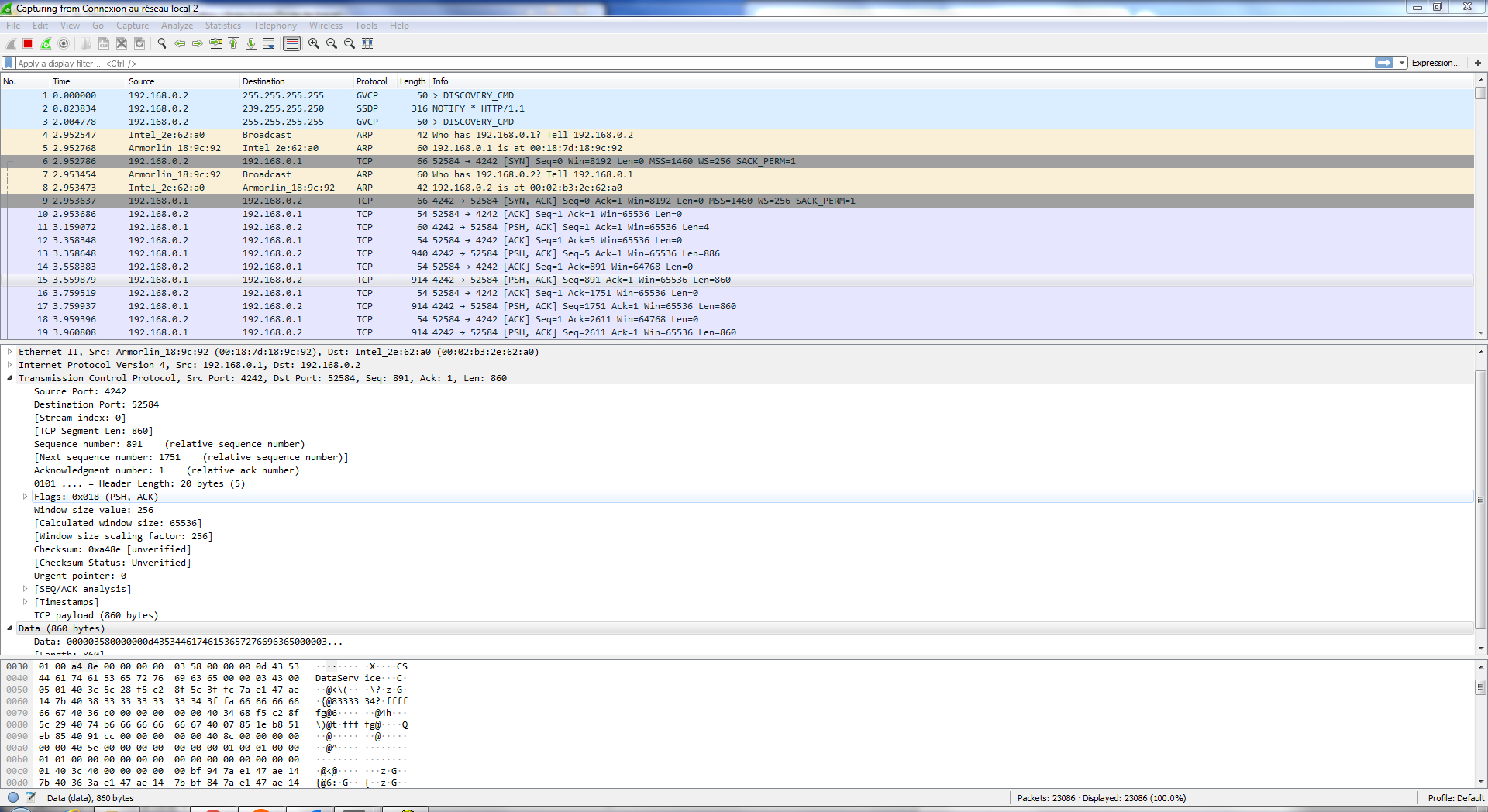Toggle auto-scroll during live capture
The image size is (1488, 812).
pyautogui.click(x=269, y=43)
